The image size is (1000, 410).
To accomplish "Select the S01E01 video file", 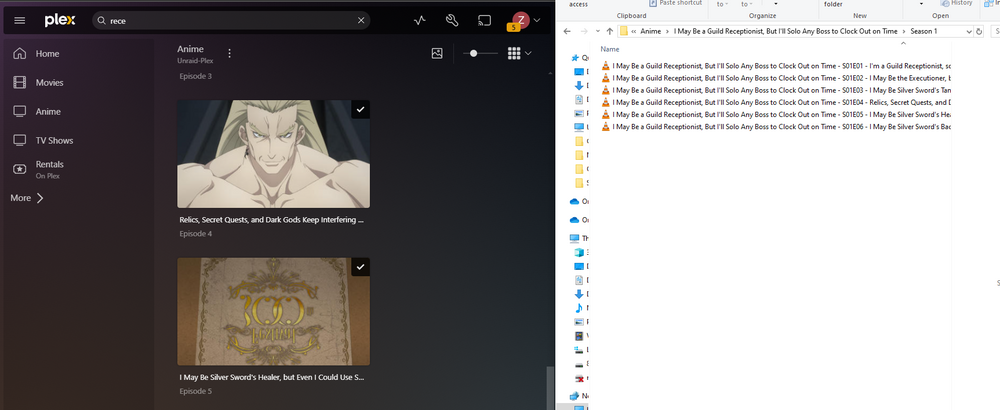I will pyautogui.click(x=776, y=66).
